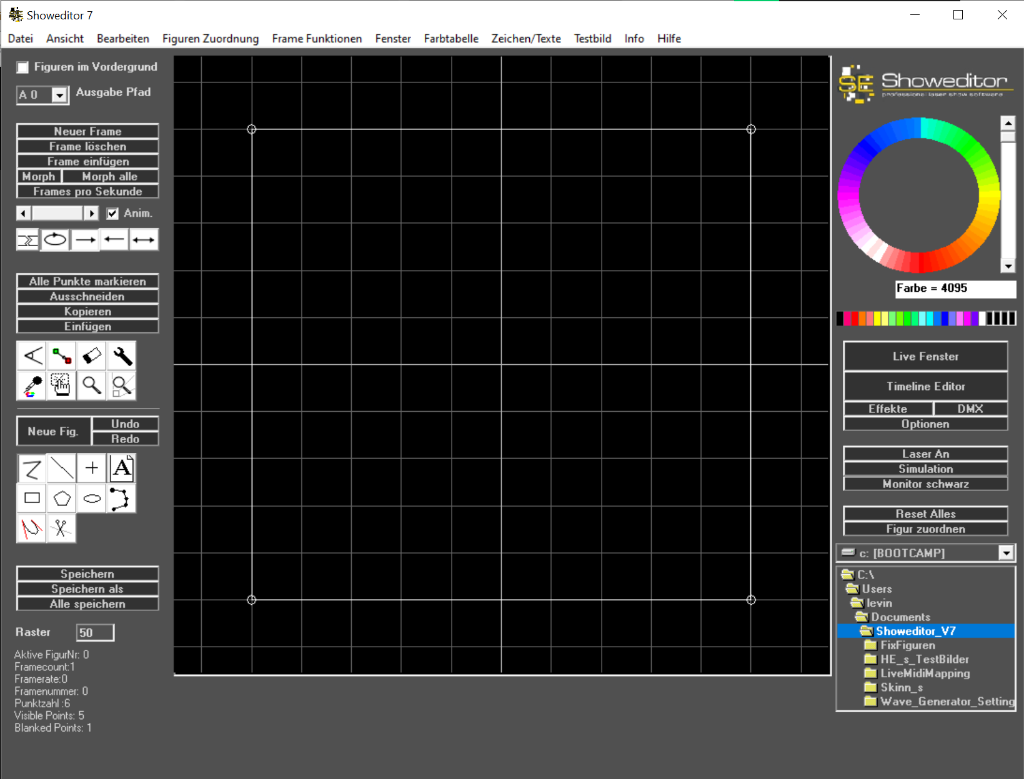Activate the text tool with letter A

pyautogui.click(x=121, y=468)
